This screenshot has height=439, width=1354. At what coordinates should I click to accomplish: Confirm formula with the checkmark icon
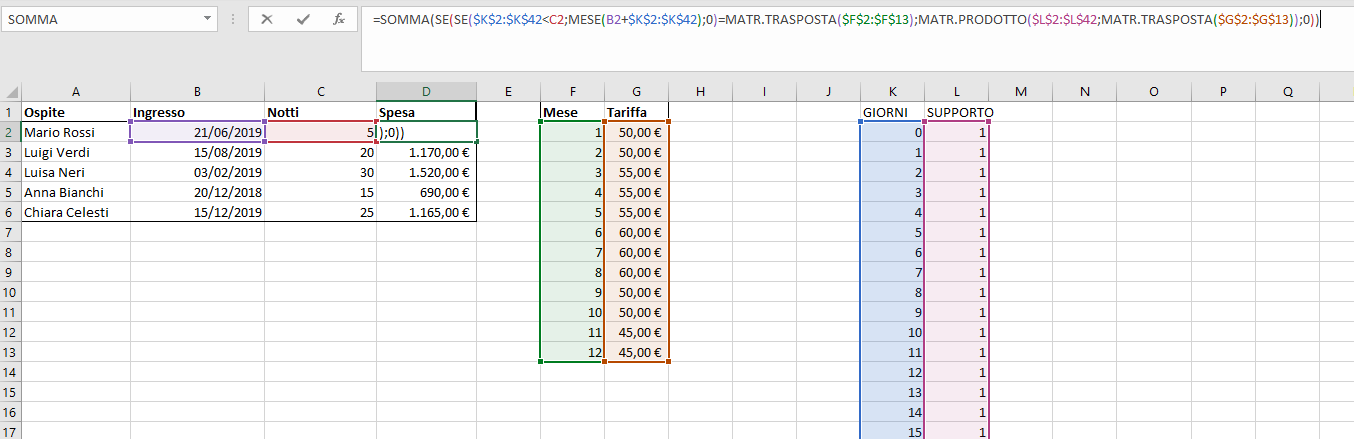click(303, 19)
